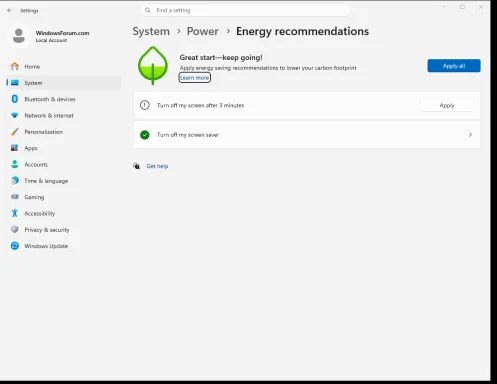Click the Great start—keep going! text
Image resolution: width=497 pixels, height=384 pixels.
click(221, 57)
